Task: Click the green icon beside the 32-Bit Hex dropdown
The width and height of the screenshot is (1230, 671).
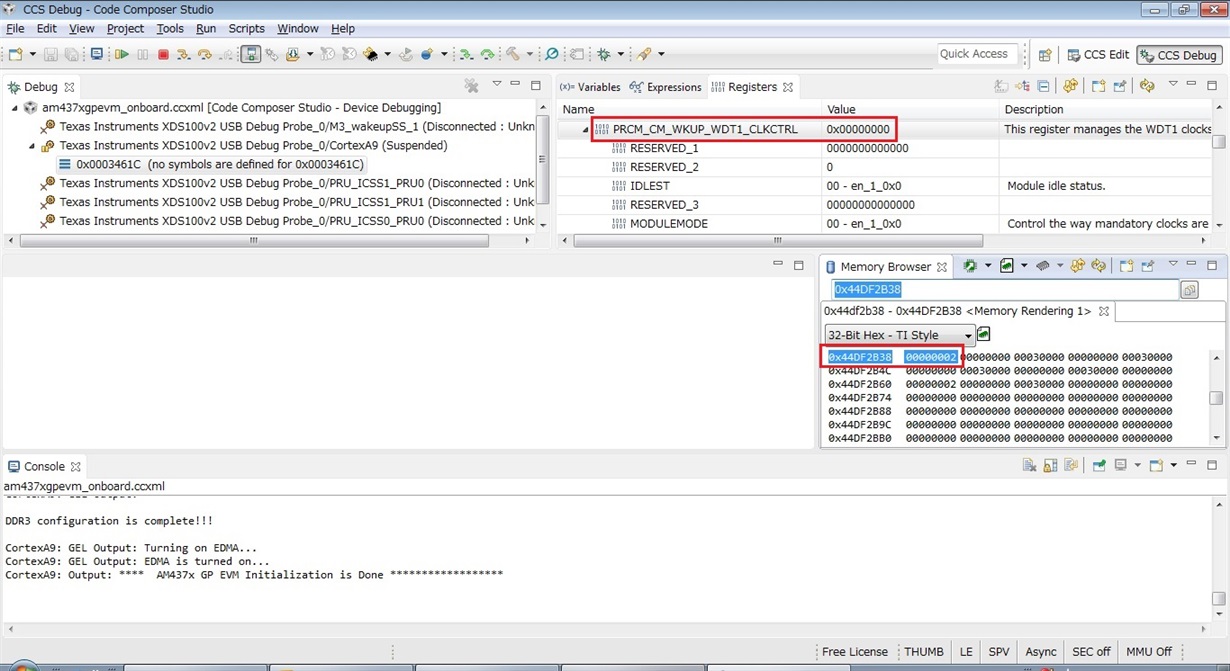Action: point(983,334)
